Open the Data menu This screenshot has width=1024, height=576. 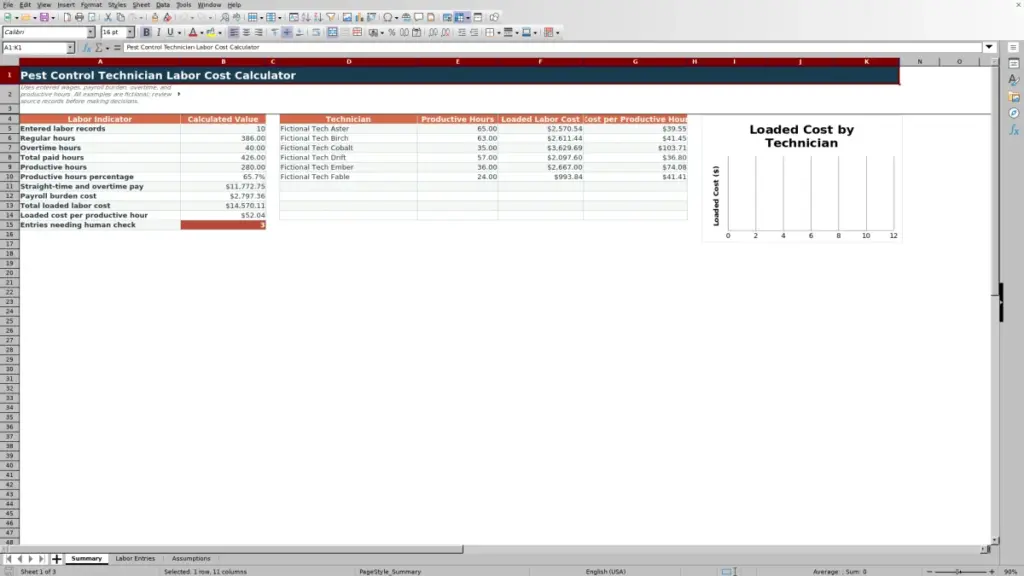tap(163, 5)
